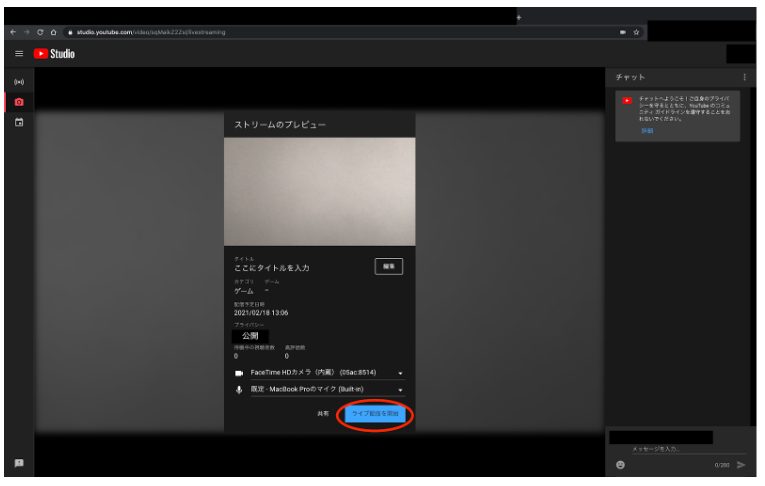Reload the page in the browser

[x=39, y=32]
